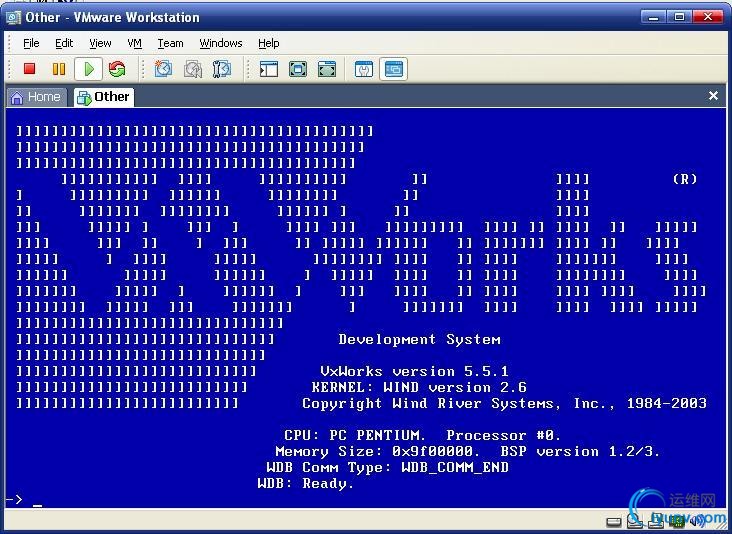Click the hard disk status icon
732x534 pixels.
click(614, 522)
